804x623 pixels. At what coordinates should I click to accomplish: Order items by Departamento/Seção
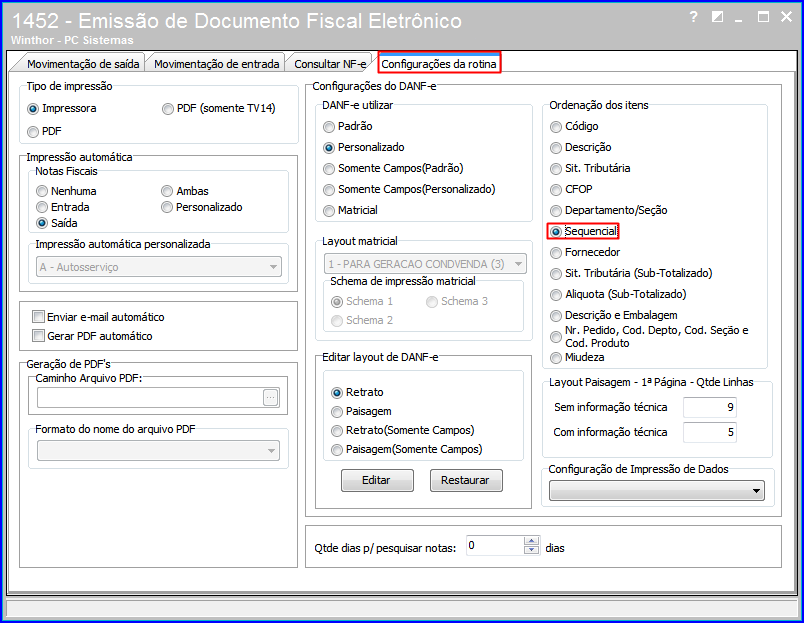click(x=609, y=210)
